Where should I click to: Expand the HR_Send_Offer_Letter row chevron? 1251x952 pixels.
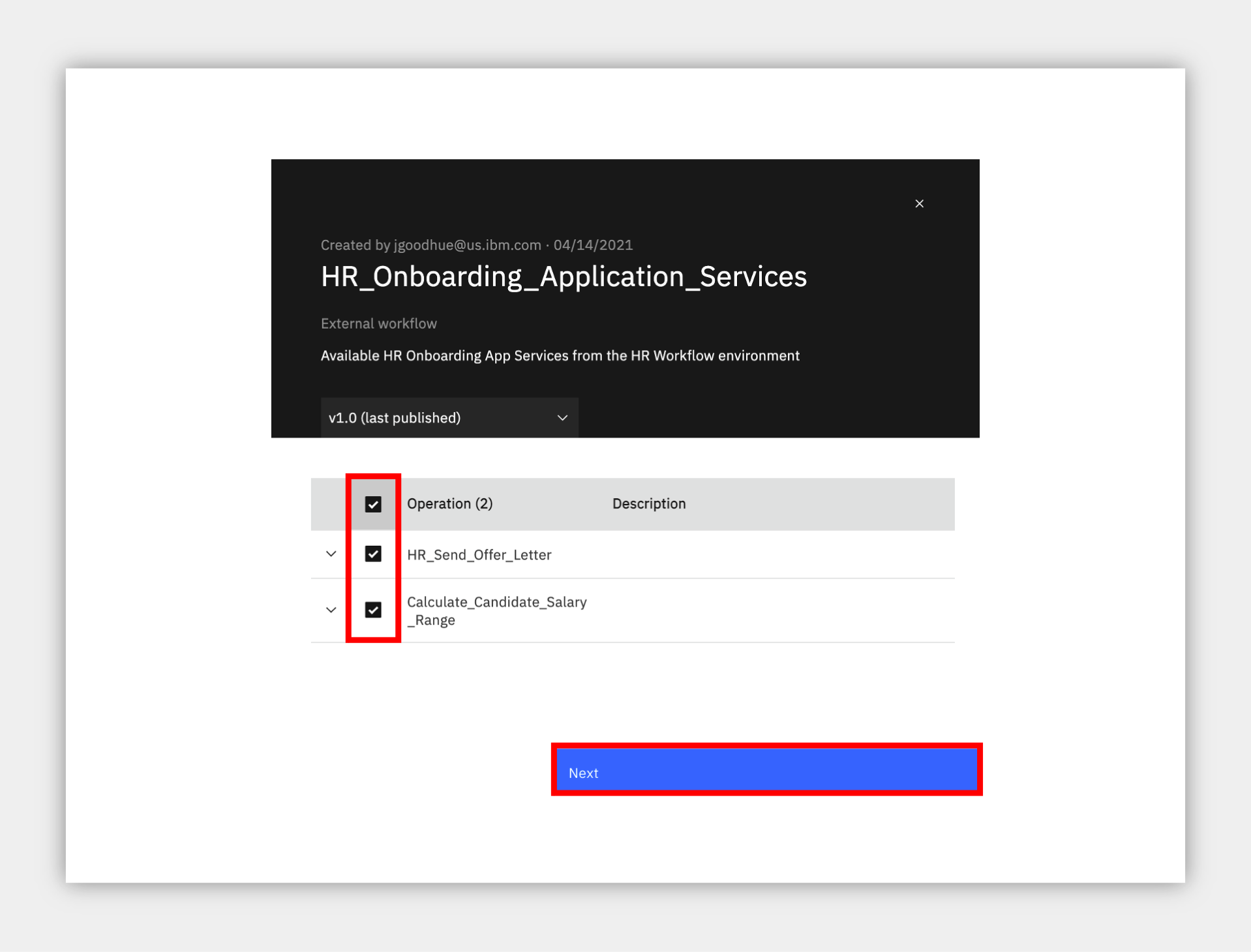tap(331, 554)
